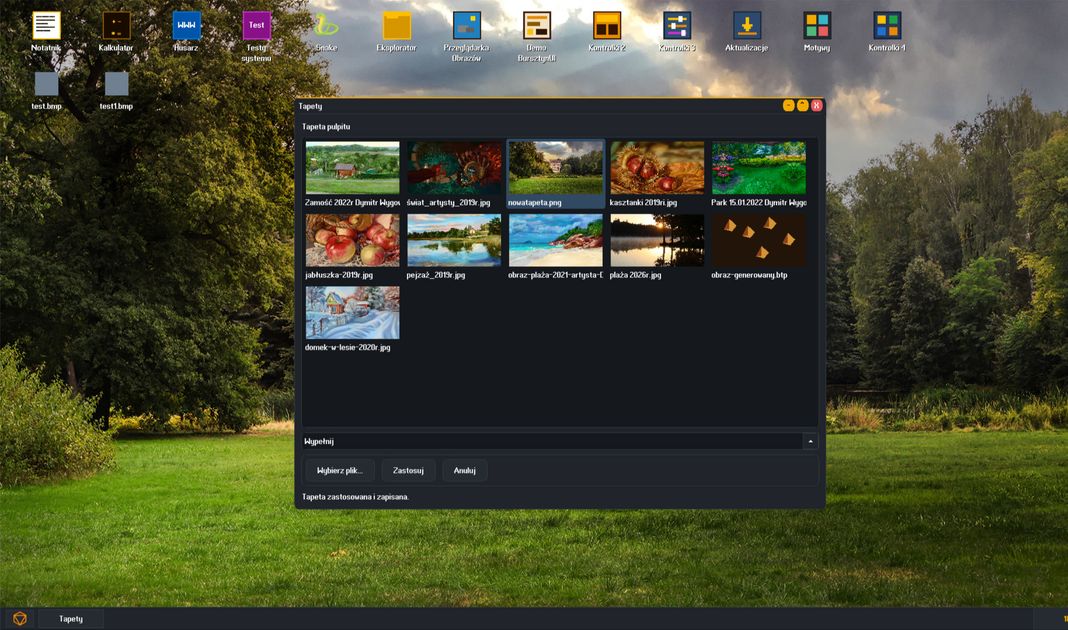The height and width of the screenshot is (630, 1068).
Task: Open the Eksplorator folder icon
Action: [396, 26]
